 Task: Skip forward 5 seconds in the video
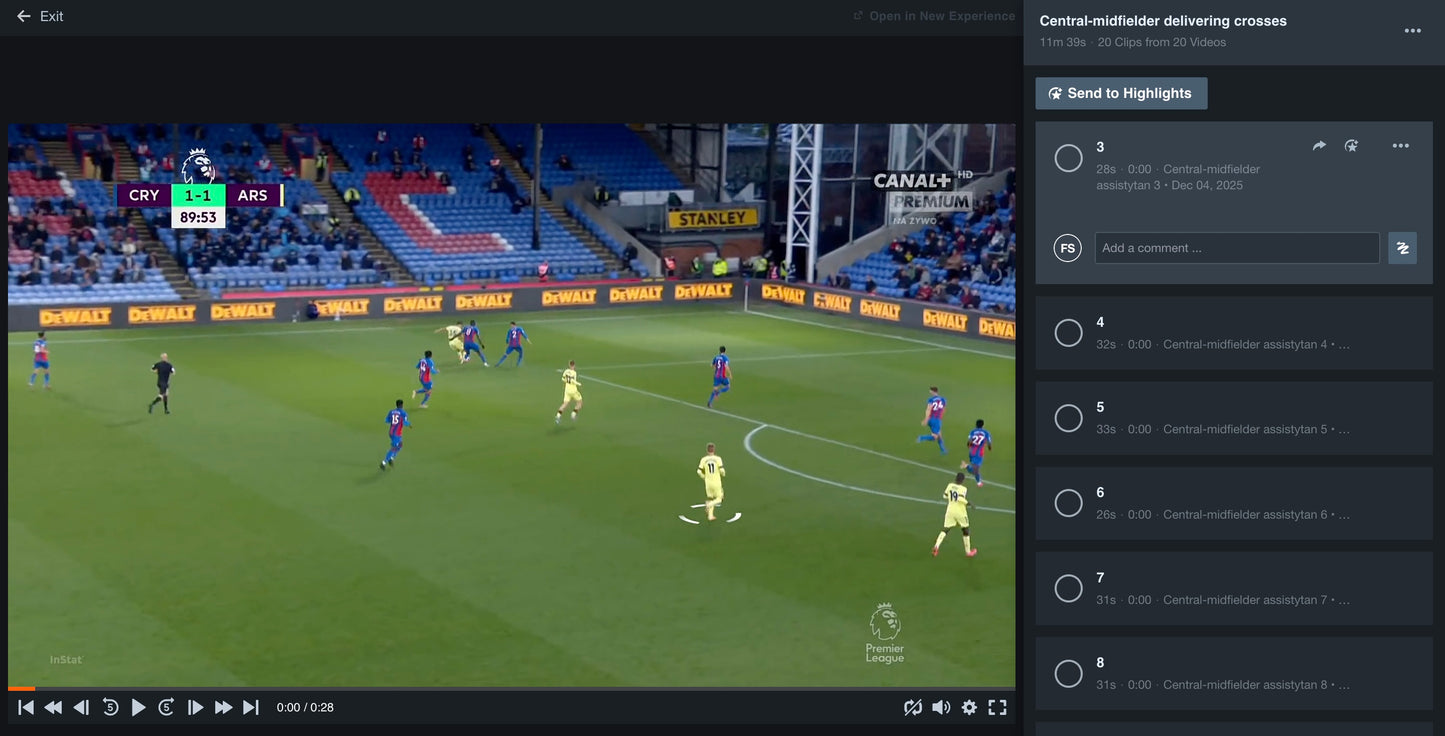[x=167, y=707]
